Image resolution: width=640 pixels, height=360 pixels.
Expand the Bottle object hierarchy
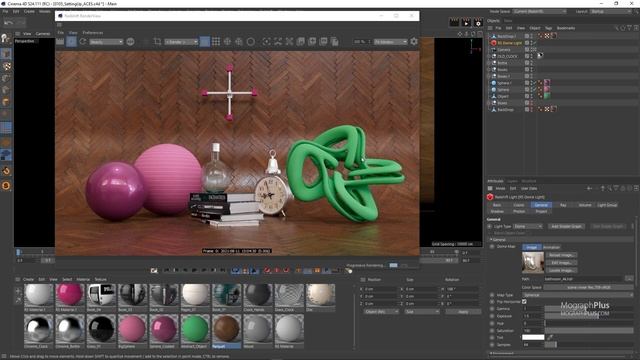coord(489,63)
